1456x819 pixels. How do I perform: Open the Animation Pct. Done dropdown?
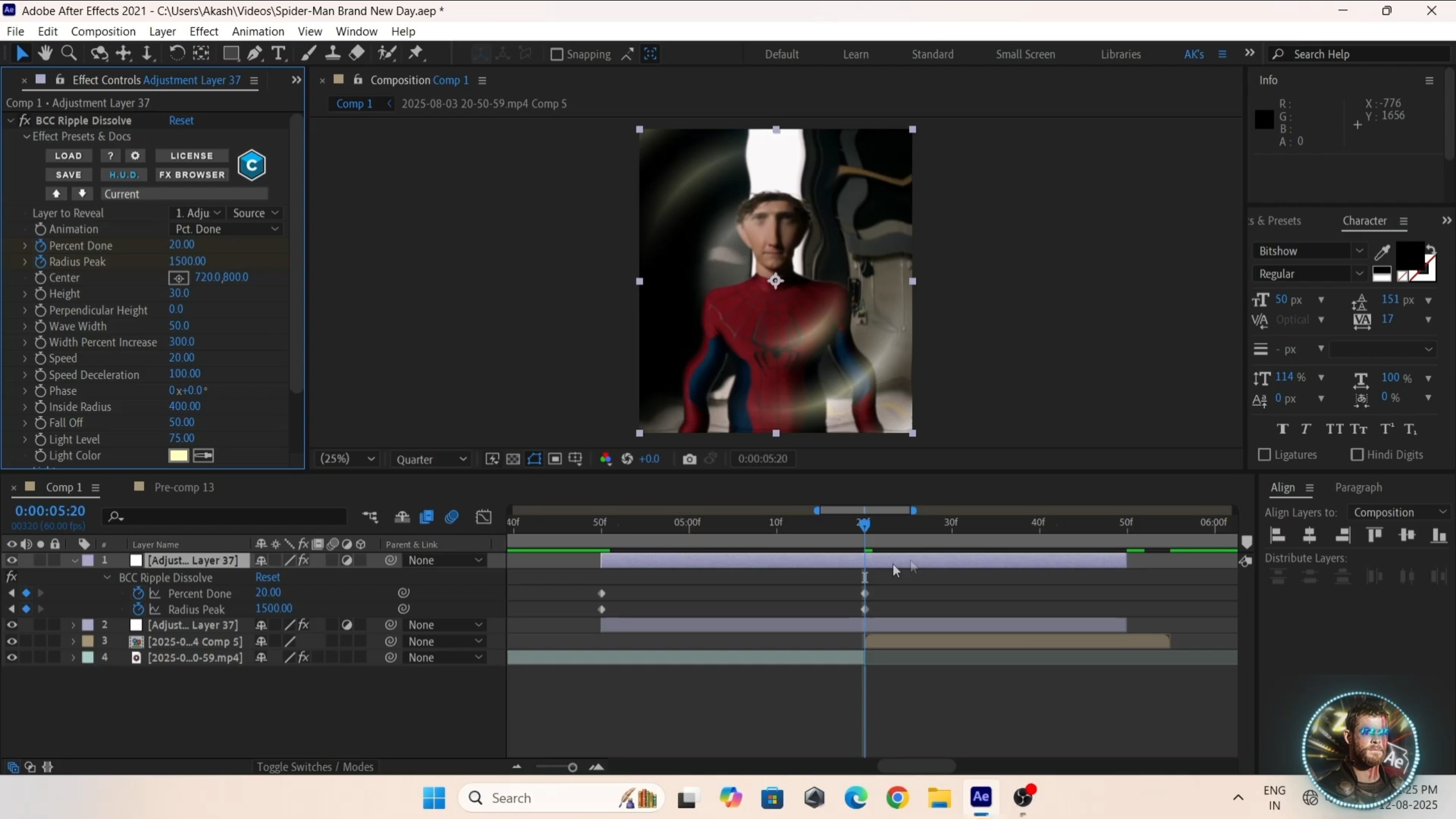[226, 229]
